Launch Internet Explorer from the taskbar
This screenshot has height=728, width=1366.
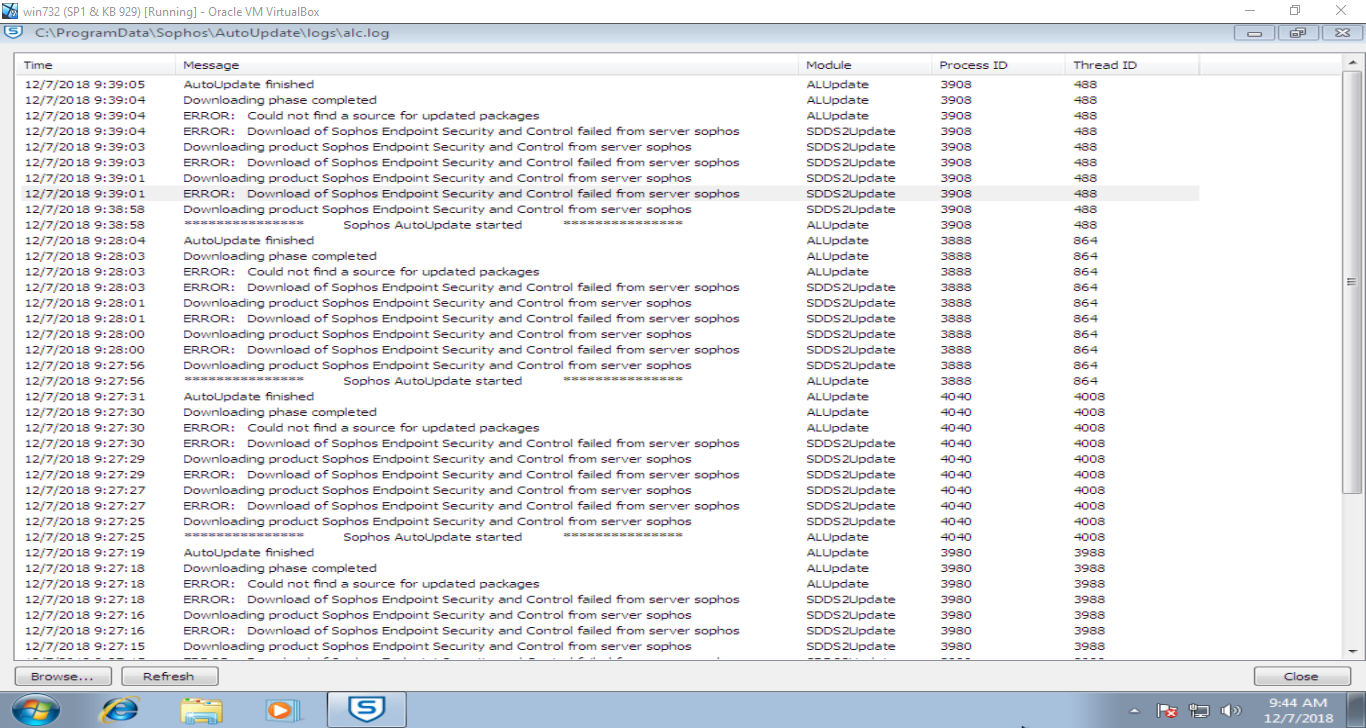[x=120, y=710]
